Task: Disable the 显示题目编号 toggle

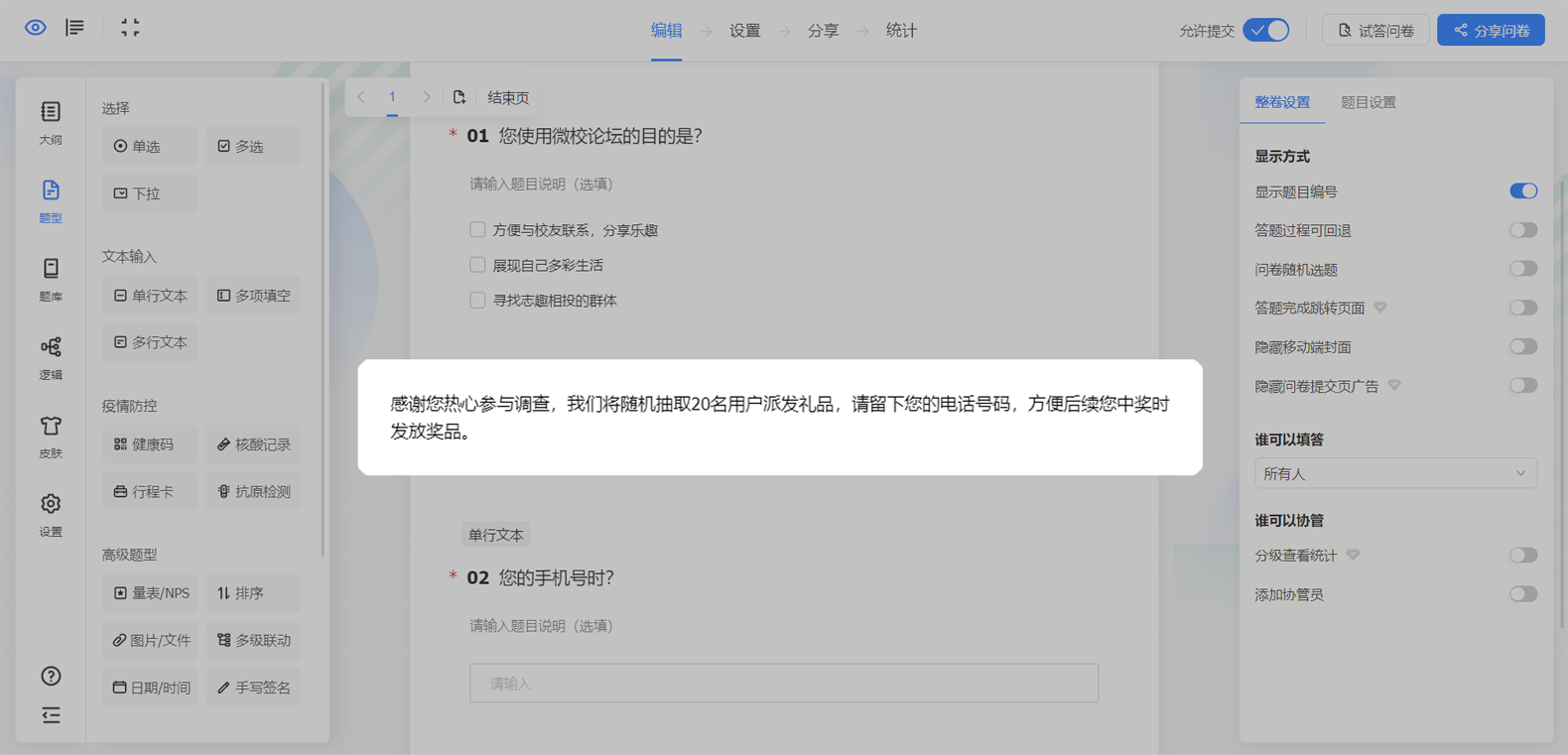Action: (1522, 191)
